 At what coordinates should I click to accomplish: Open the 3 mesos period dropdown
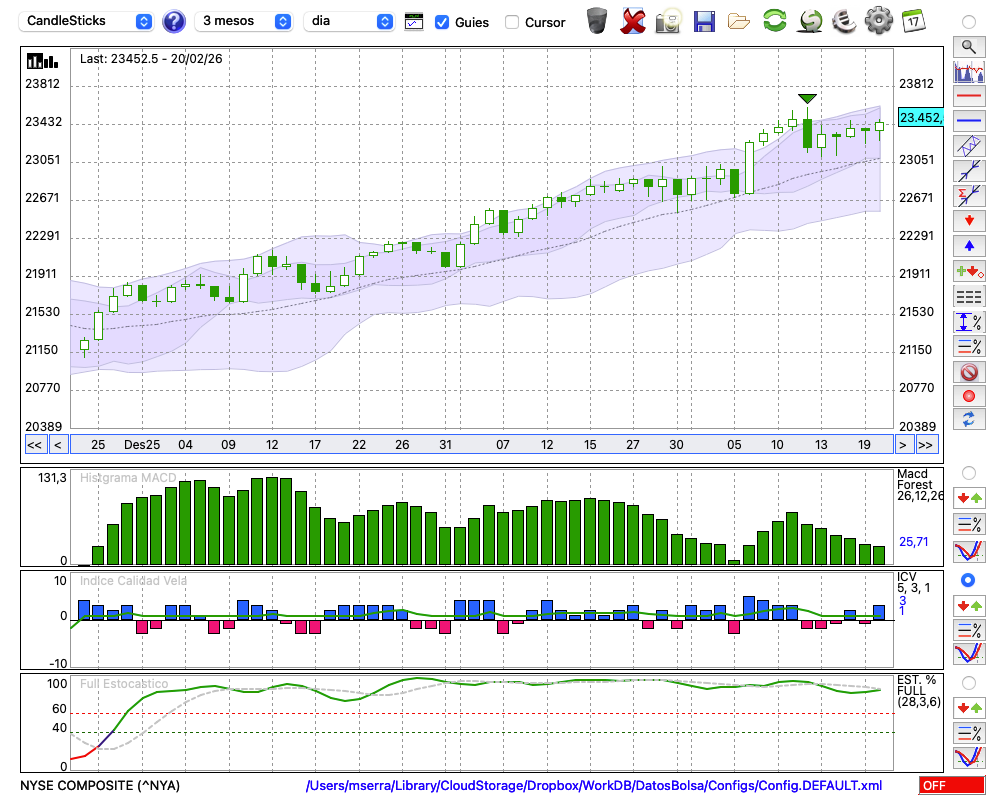click(x=243, y=21)
